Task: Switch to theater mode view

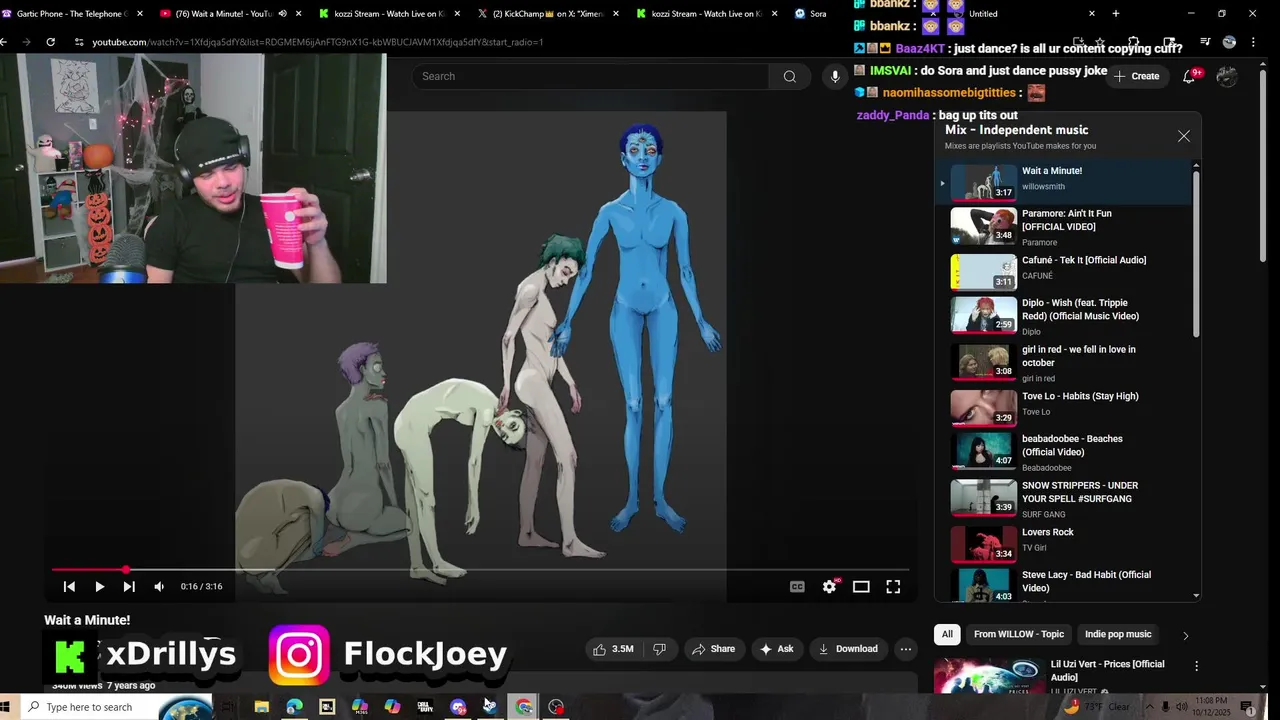Action: coord(861,587)
